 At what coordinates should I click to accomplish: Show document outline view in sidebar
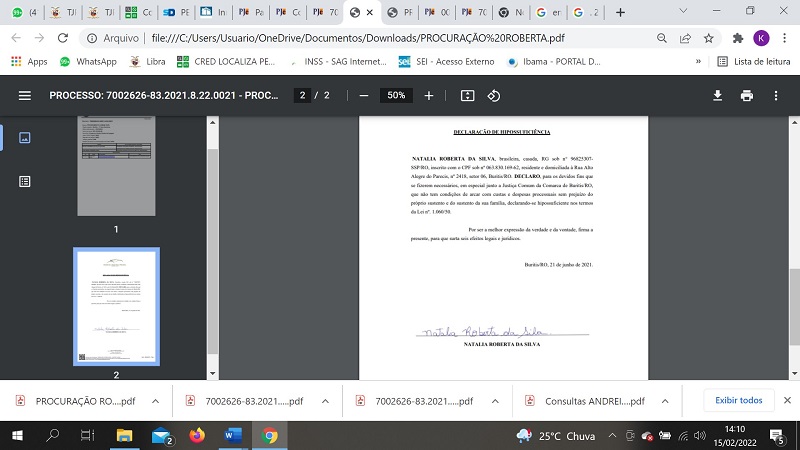pyautogui.click(x=25, y=181)
